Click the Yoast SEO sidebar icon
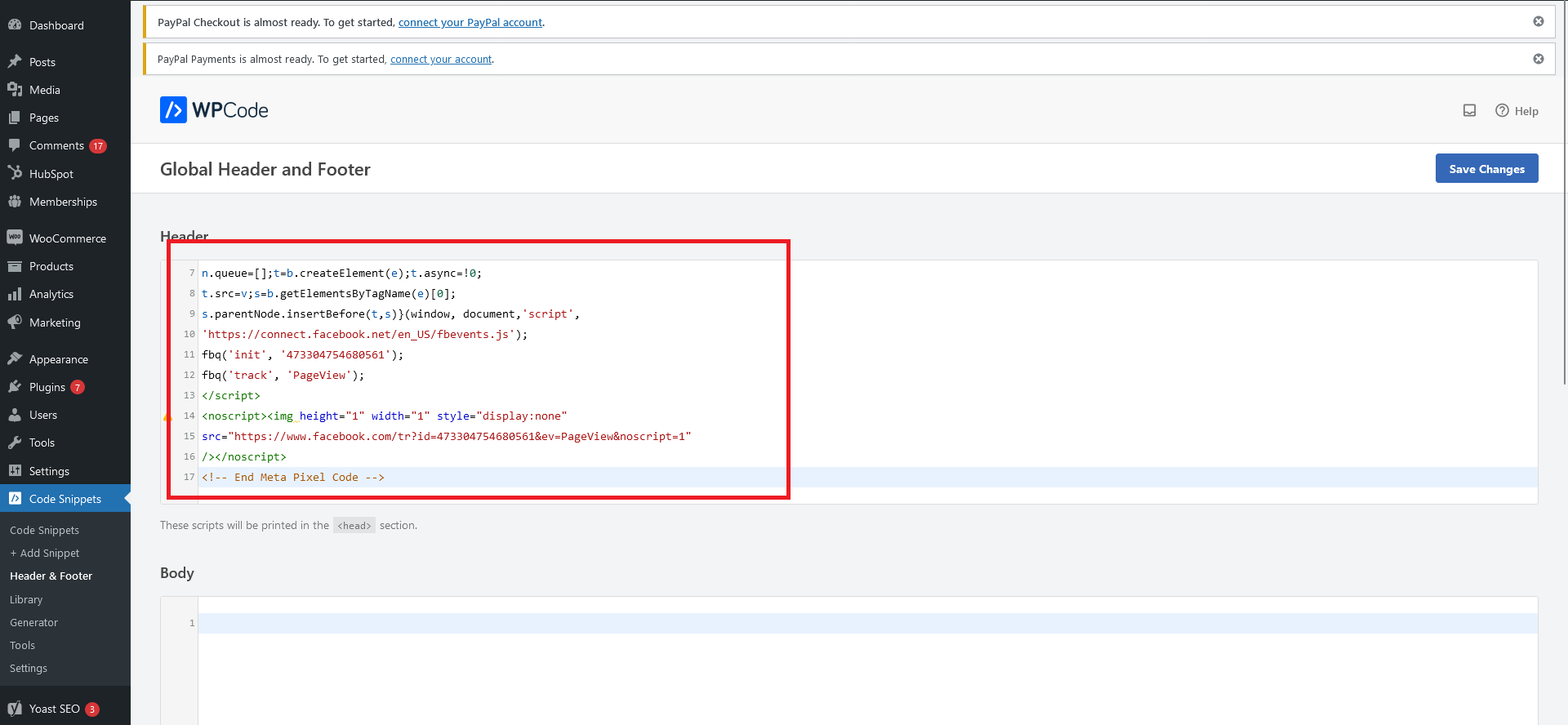This screenshot has height=725, width=1568. tap(15, 709)
